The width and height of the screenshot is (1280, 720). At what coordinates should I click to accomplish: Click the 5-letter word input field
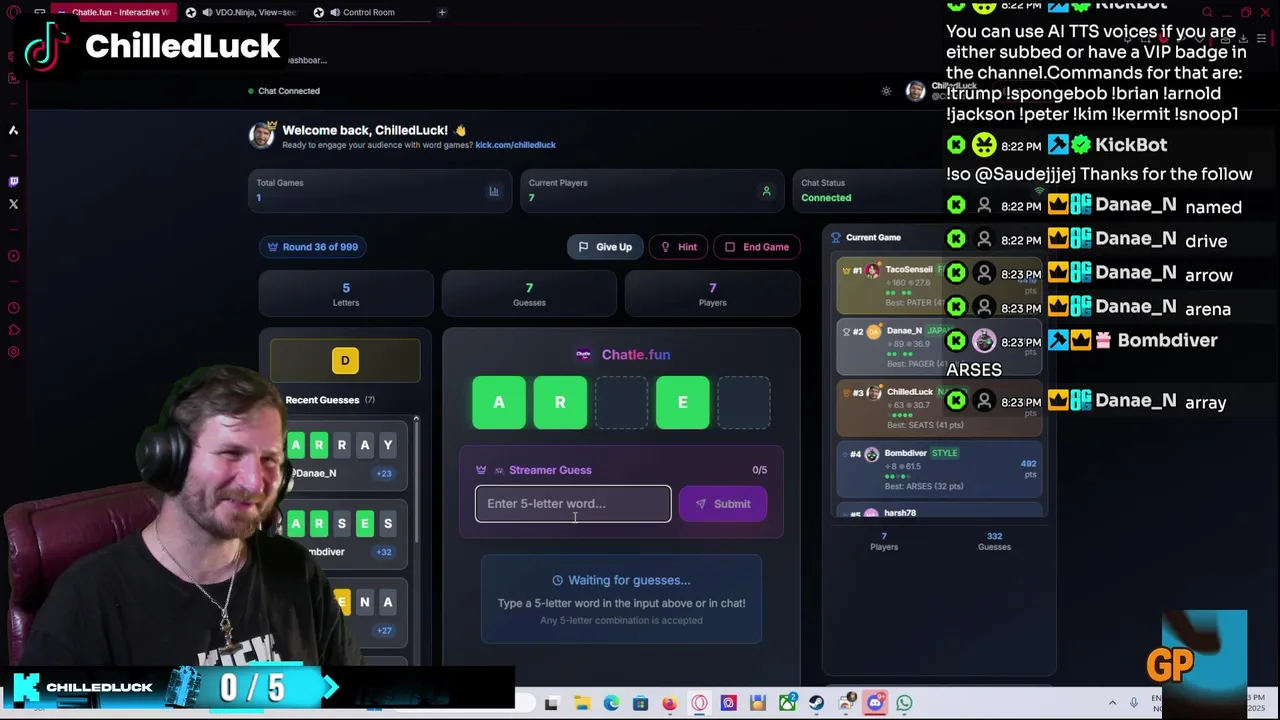pyautogui.click(x=573, y=504)
